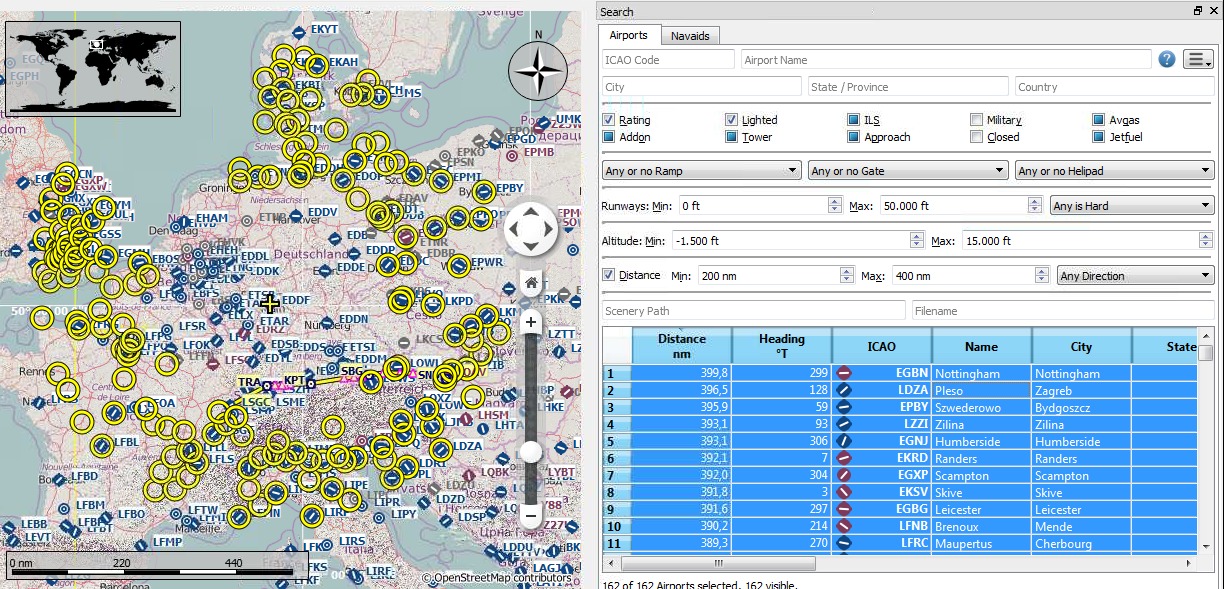This screenshot has width=1224, height=589.
Task: Open the search help question mark icon
Action: pos(1166,59)
